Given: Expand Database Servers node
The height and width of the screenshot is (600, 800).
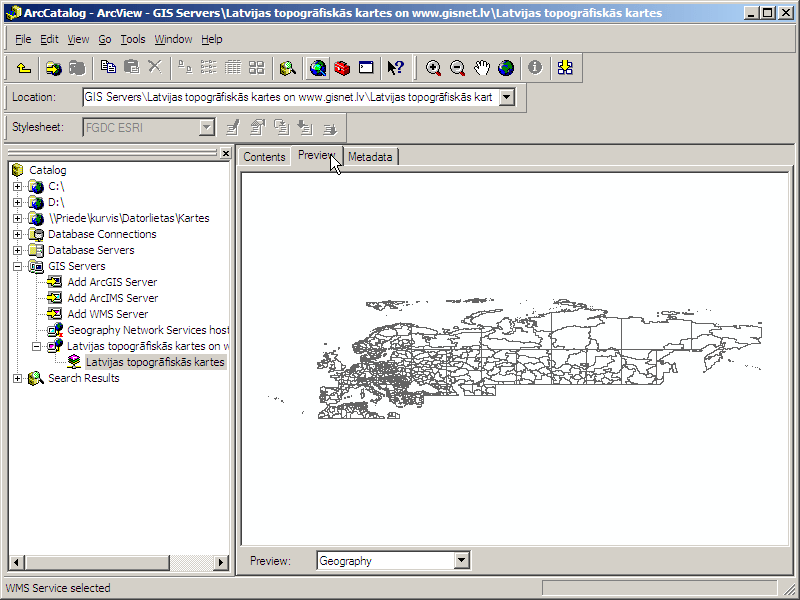Looking at the screenshot, I should [17, 250].
